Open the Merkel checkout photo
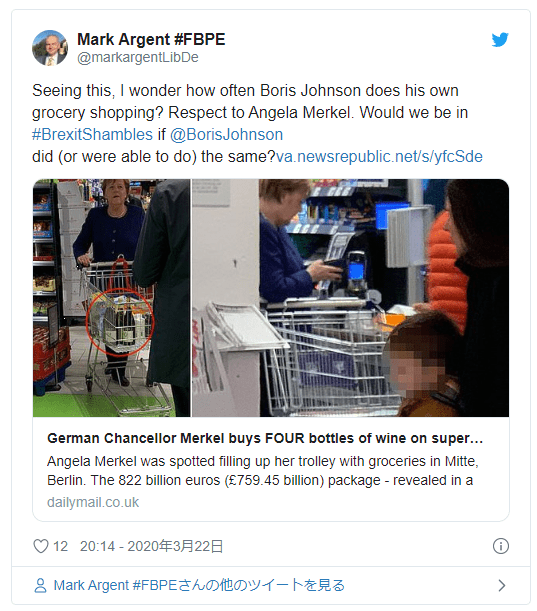Image resolution: width=537 pixels, height=611 pixels. (x=351, y=298)
